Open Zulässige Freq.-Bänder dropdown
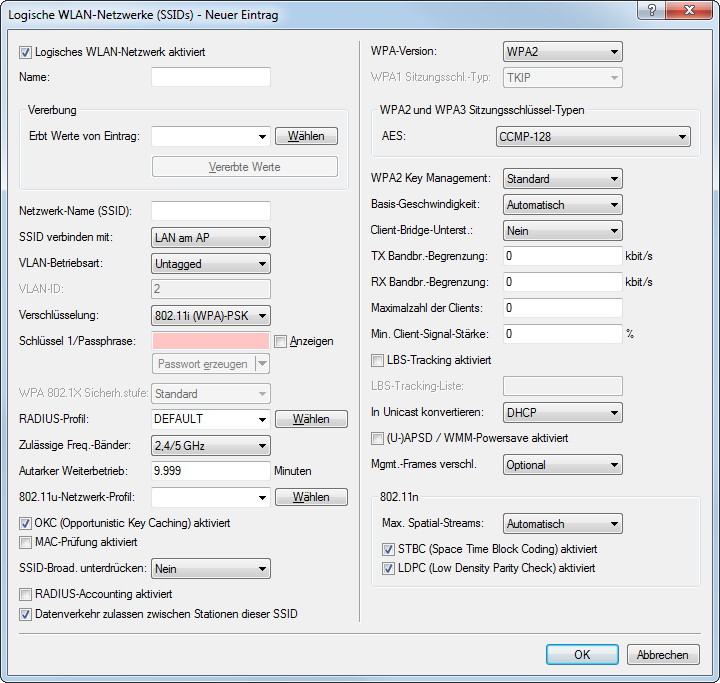This screenshot has width=720, height=683. pos(211,445)
